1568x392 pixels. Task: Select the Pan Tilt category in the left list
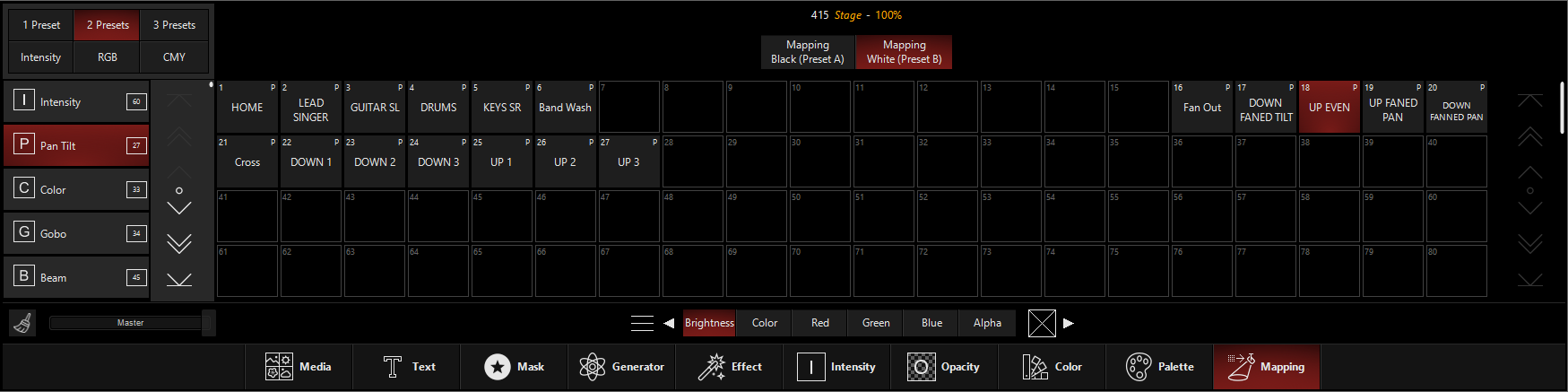pos(76,145)
